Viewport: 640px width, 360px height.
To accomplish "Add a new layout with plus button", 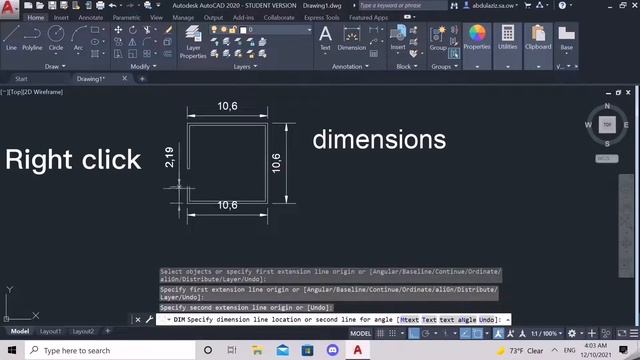I will point(107,331).
